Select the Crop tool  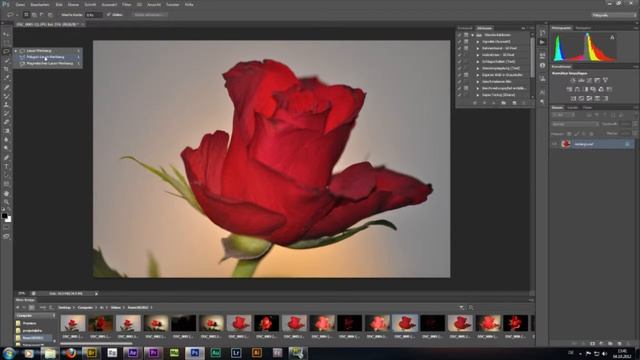click(6, 69)
